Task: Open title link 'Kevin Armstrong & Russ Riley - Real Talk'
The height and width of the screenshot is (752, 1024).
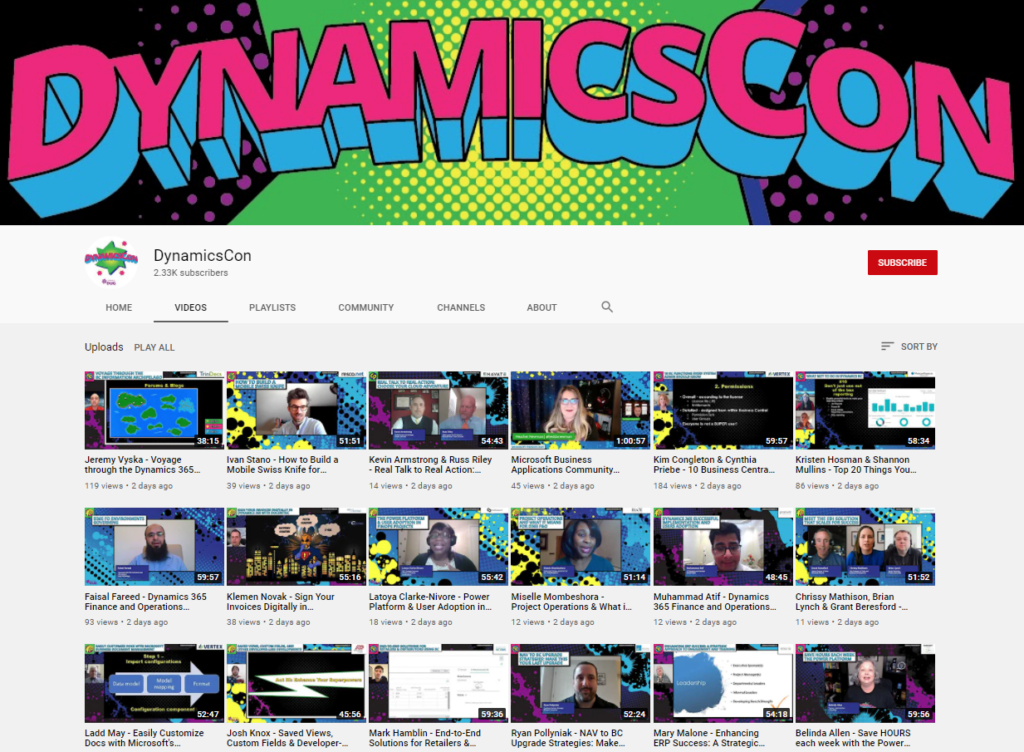Action: point(430,465)
